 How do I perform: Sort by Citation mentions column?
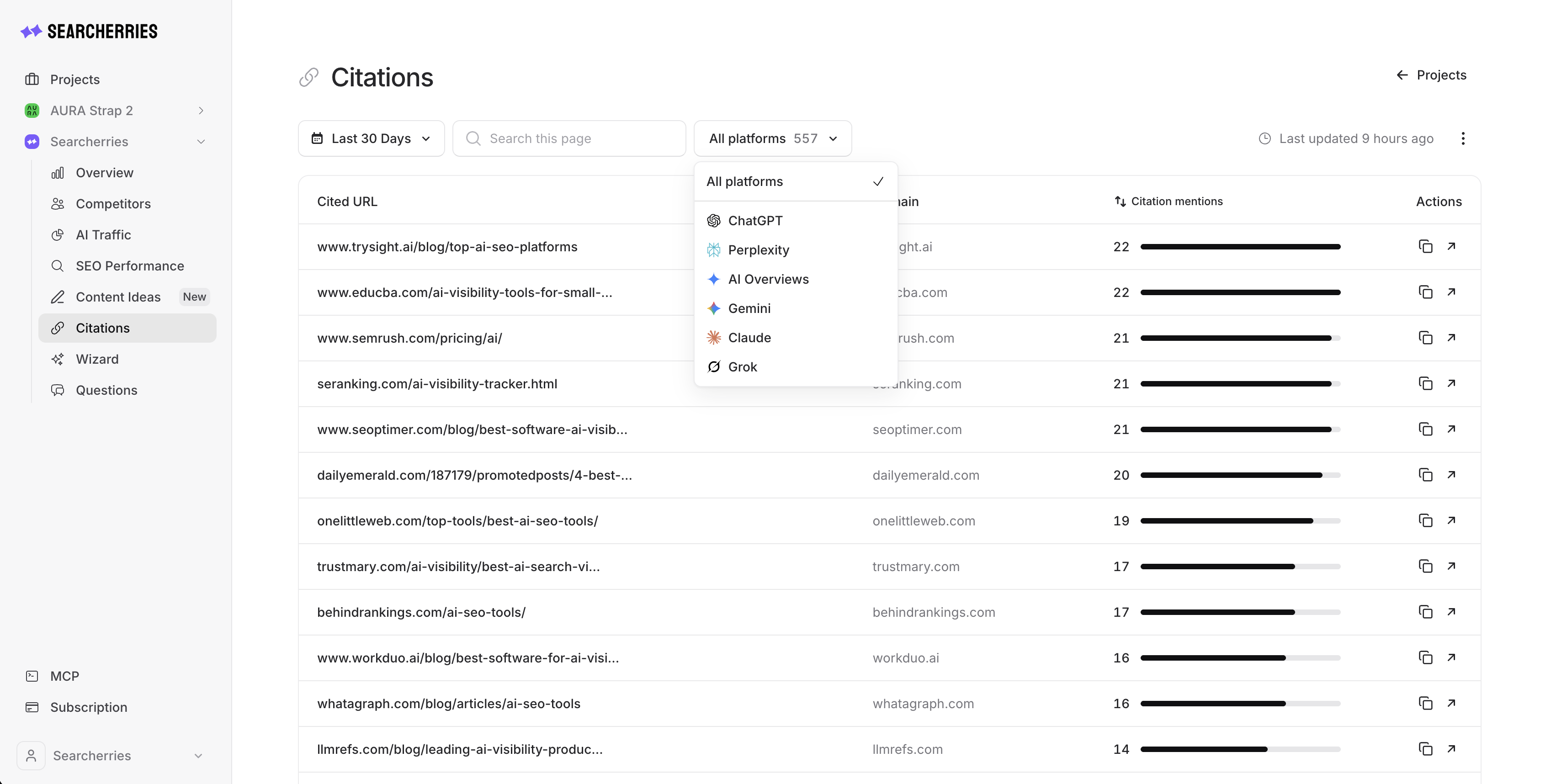1169,202
